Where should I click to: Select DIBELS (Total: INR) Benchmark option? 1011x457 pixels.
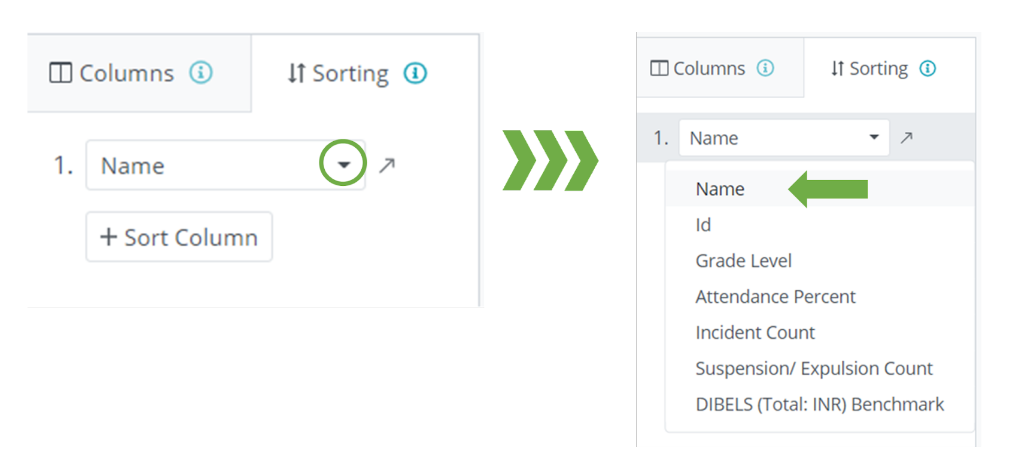pos(819,404)
